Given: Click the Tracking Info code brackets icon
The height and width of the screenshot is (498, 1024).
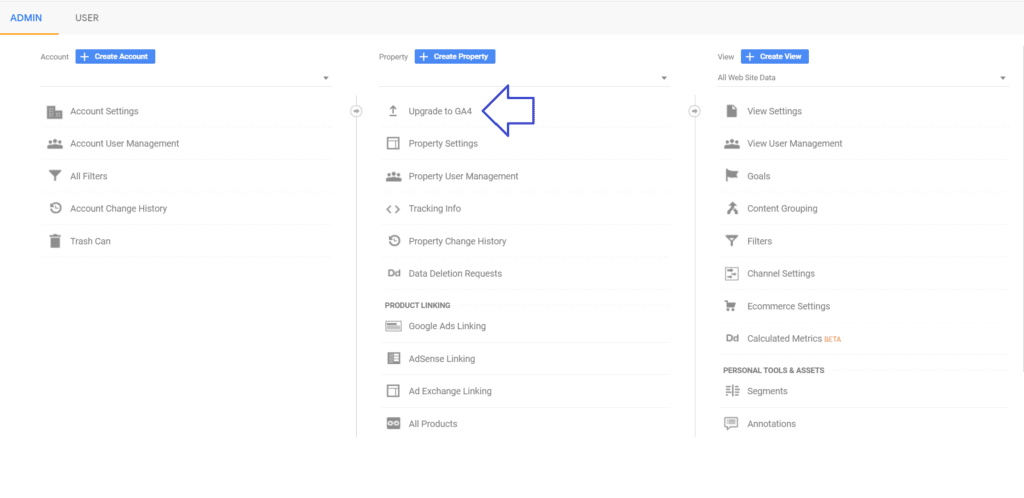Looking at the screenshot, I should pos(393,209).
